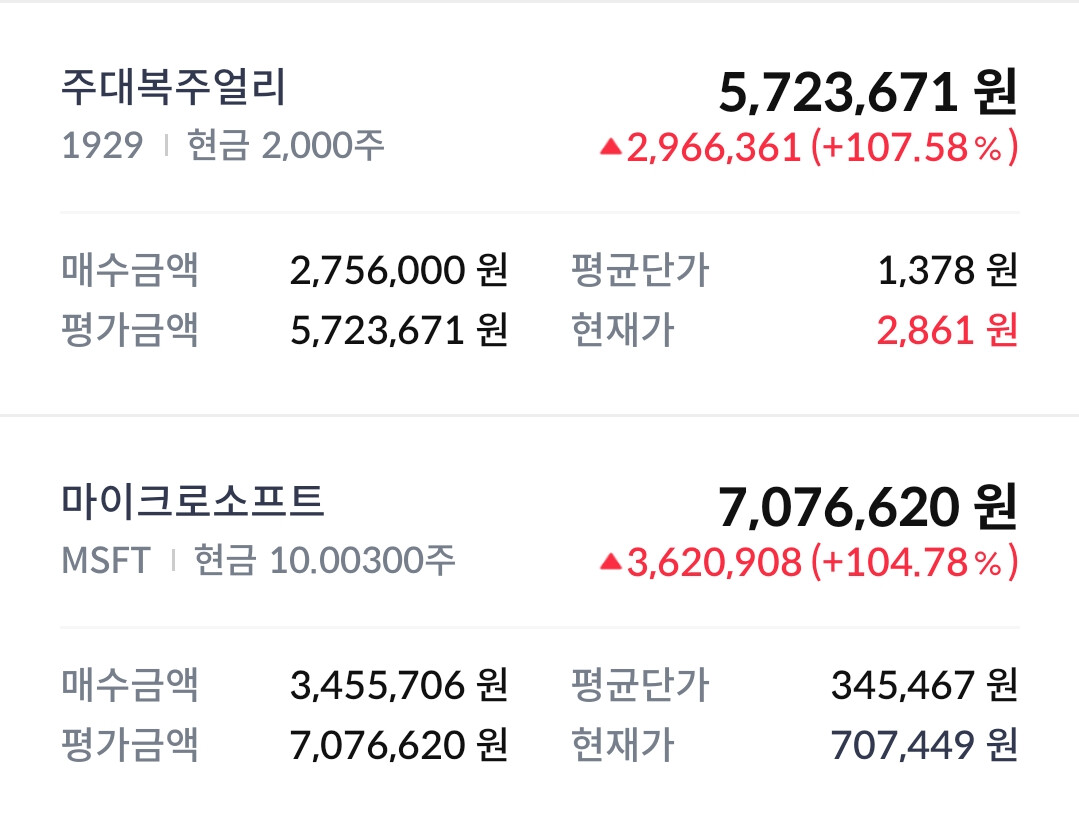Tap the large bold 5,723,671 원 total
Image resolution: width=1079 pixels, height=829 pixels.
[x=868, y=94]
